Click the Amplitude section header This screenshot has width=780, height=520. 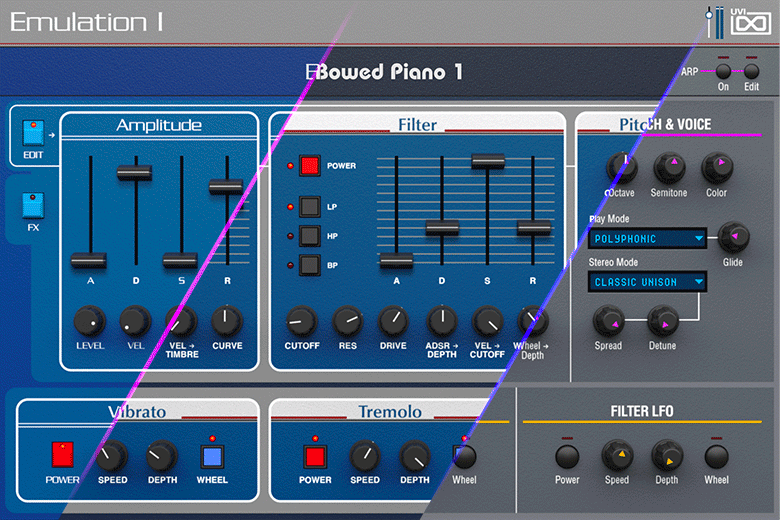159,125
